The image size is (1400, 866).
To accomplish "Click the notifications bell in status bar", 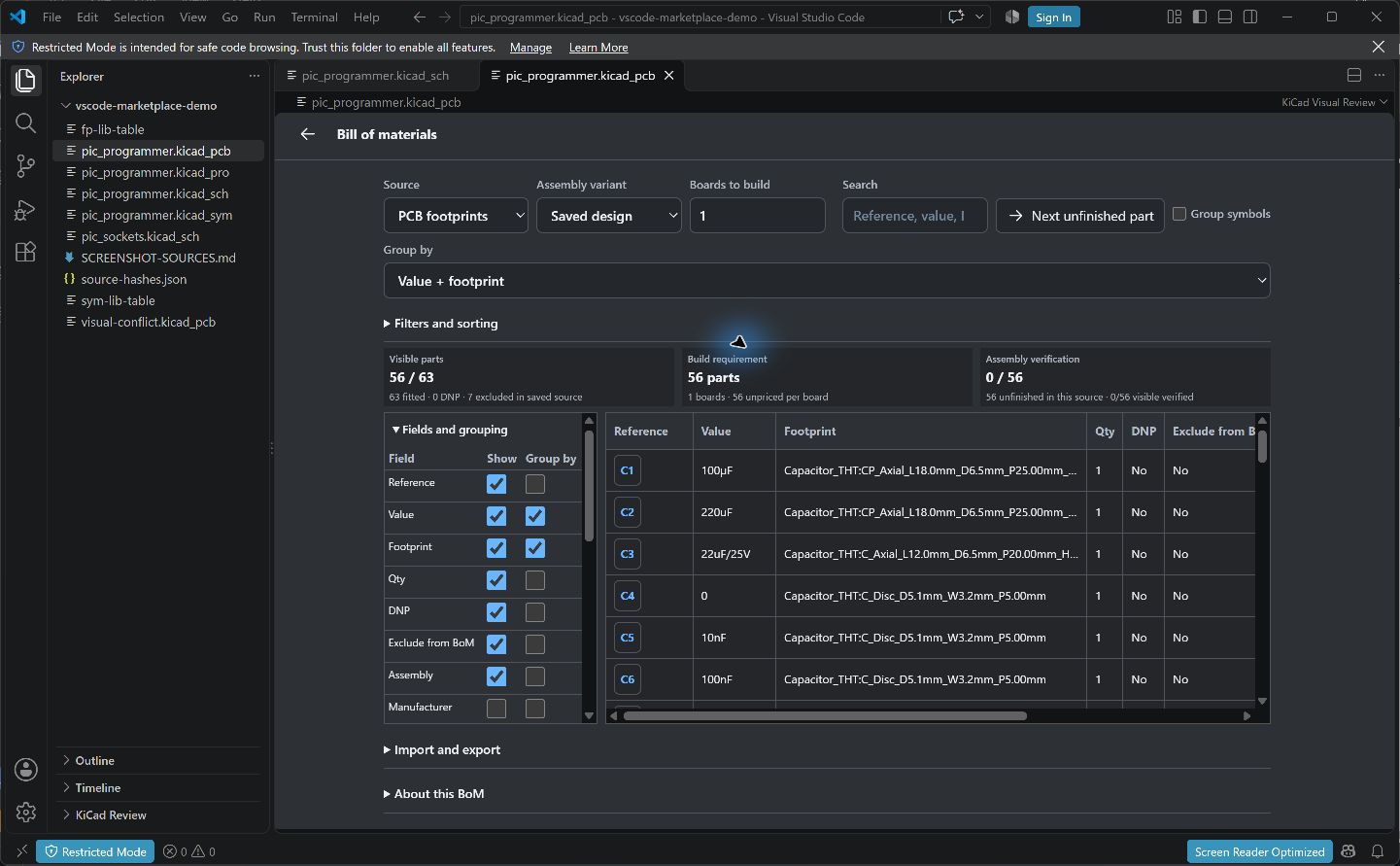I will coord(1377,851).
